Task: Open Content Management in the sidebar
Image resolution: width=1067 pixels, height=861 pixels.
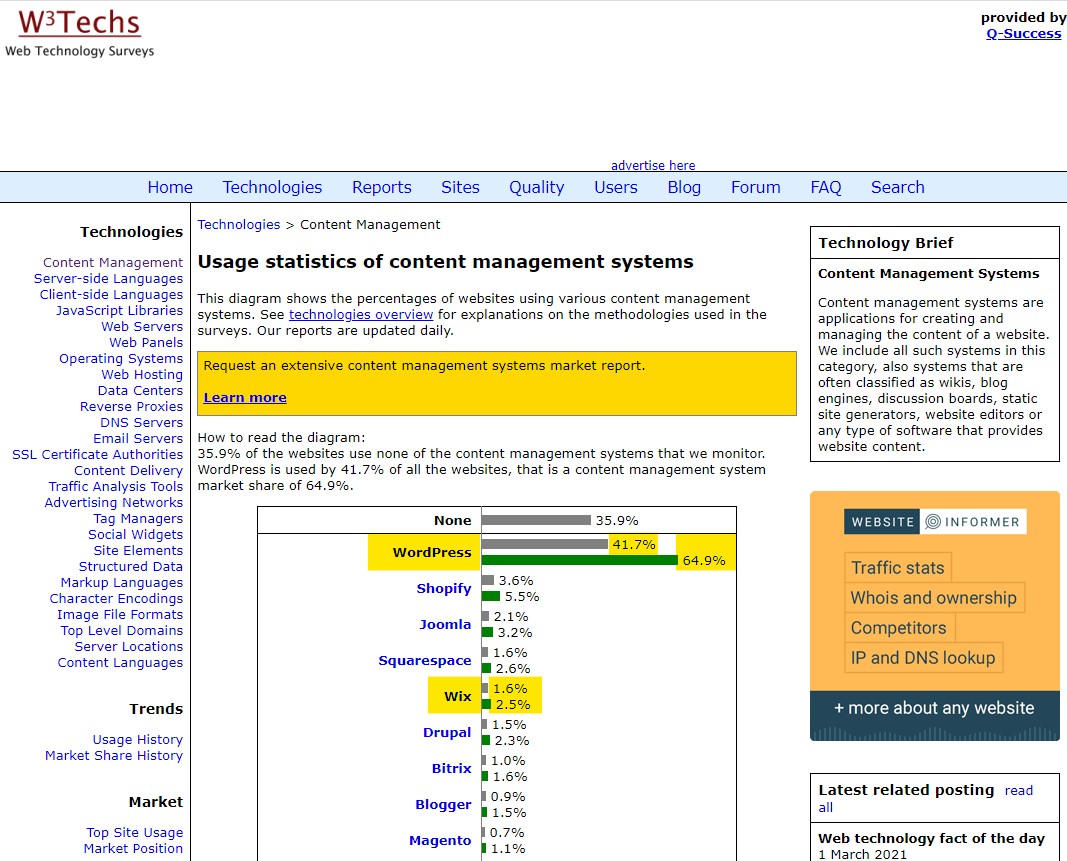Action: [113, 263]
